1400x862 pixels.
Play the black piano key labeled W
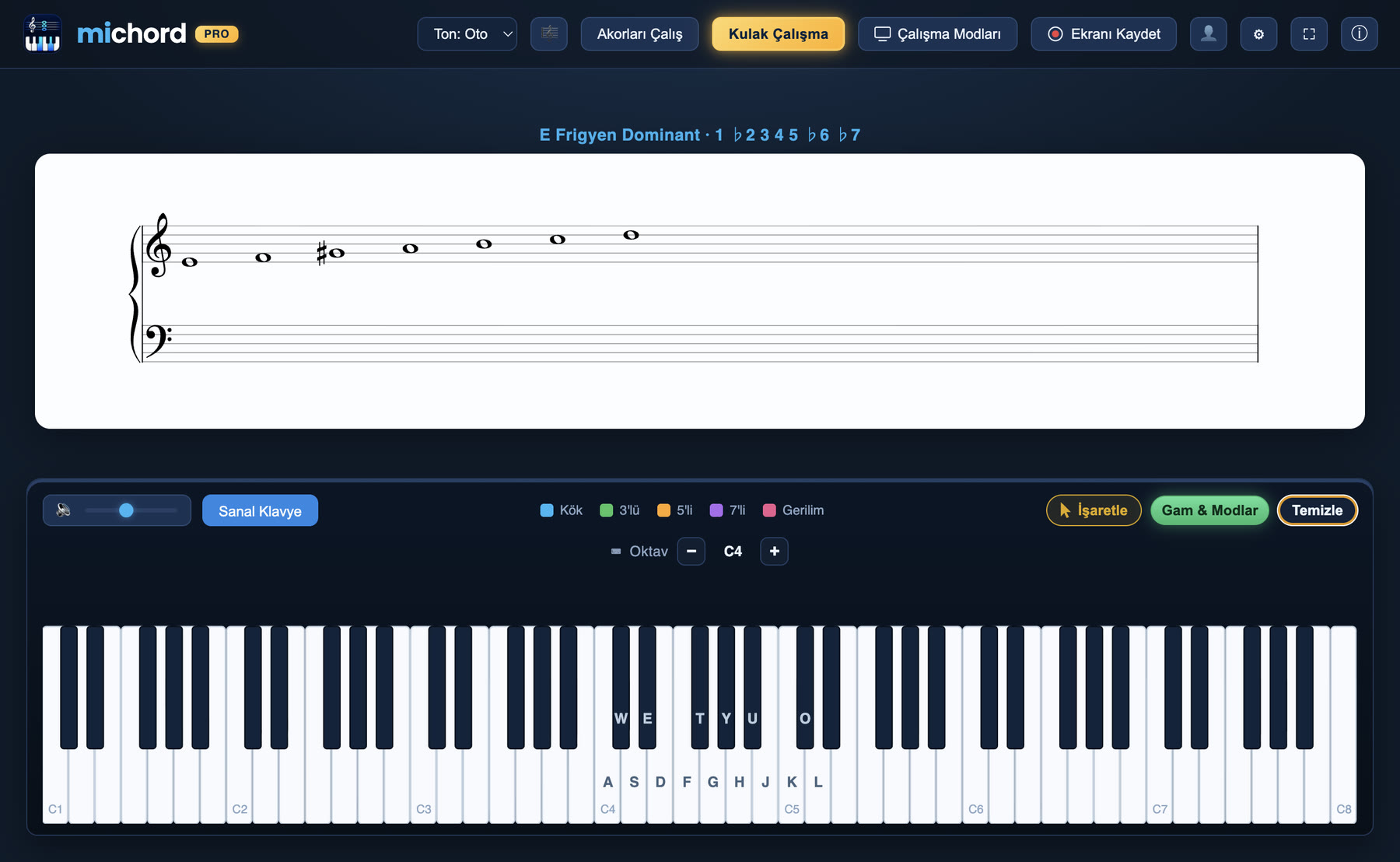[621, 688]
